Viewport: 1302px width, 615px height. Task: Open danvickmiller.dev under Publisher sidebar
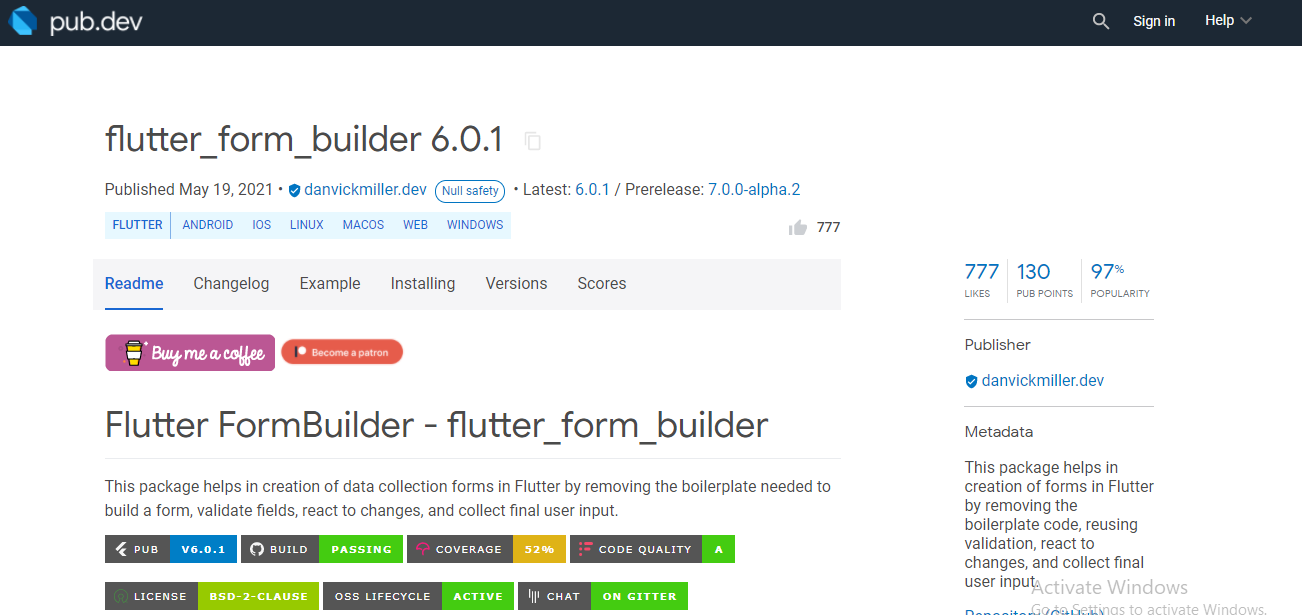pos(1042,381)
